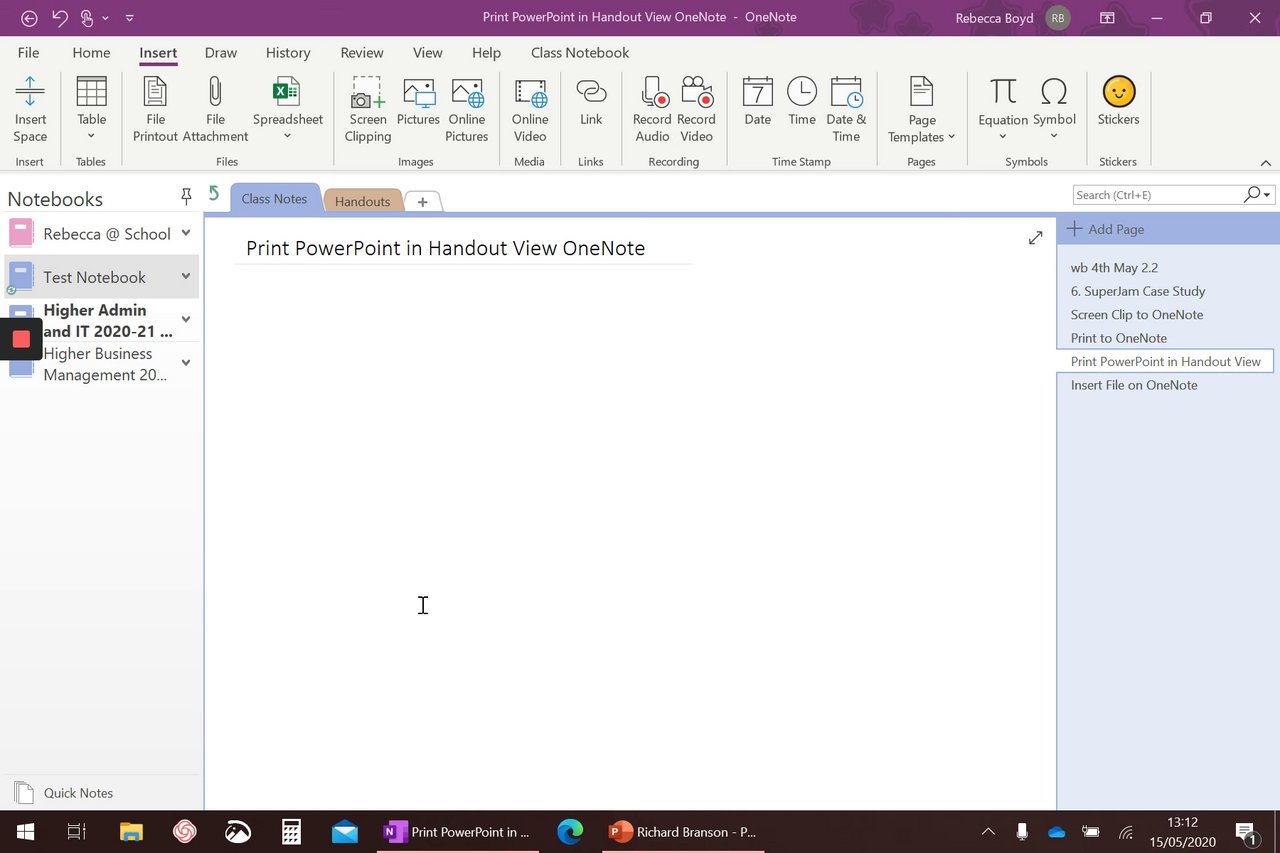Customize the Quick Access Toolbar dropdown

(130, 18)
